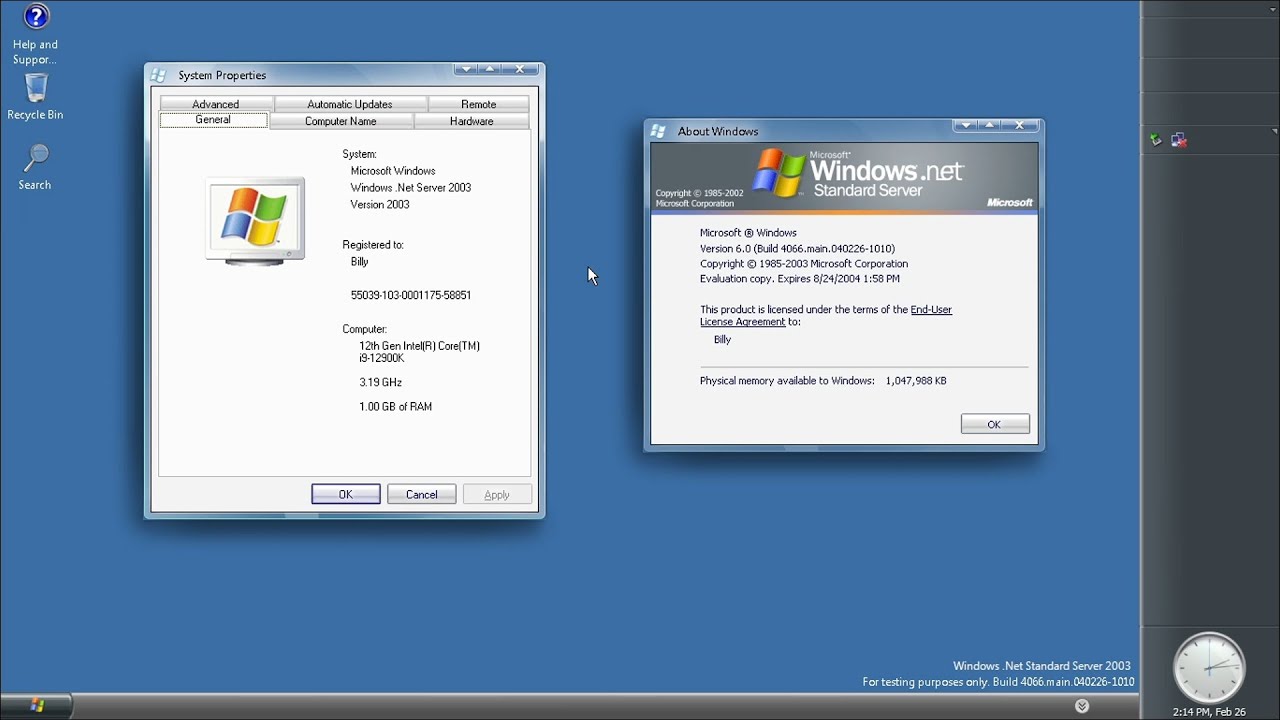Click the '12th Gen Intel(R) Core(TM)' processor text
The width and height of the screenshot is (1280, 720).
[420, 346]
